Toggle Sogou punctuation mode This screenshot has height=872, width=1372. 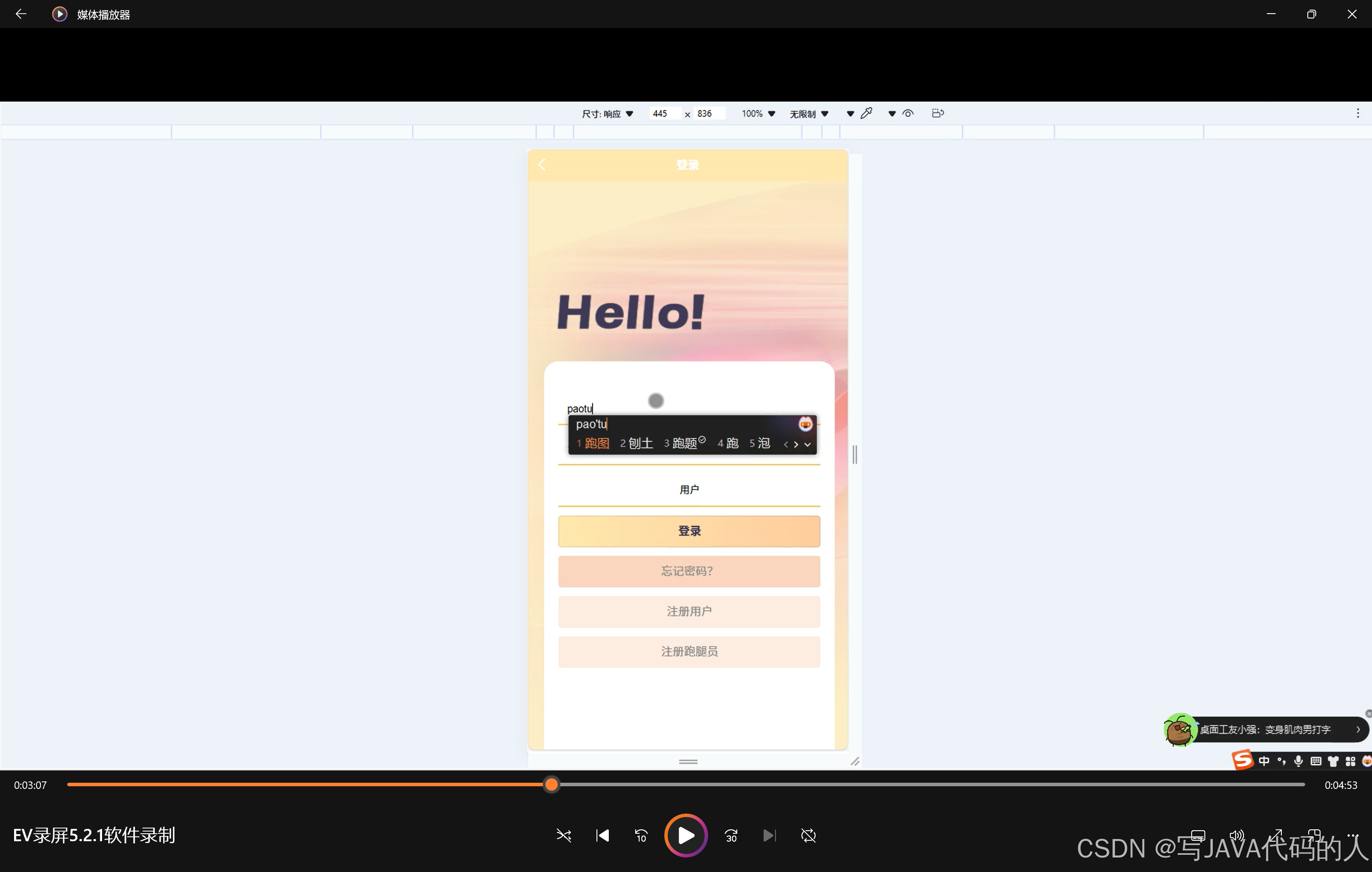pos(1281,761)
